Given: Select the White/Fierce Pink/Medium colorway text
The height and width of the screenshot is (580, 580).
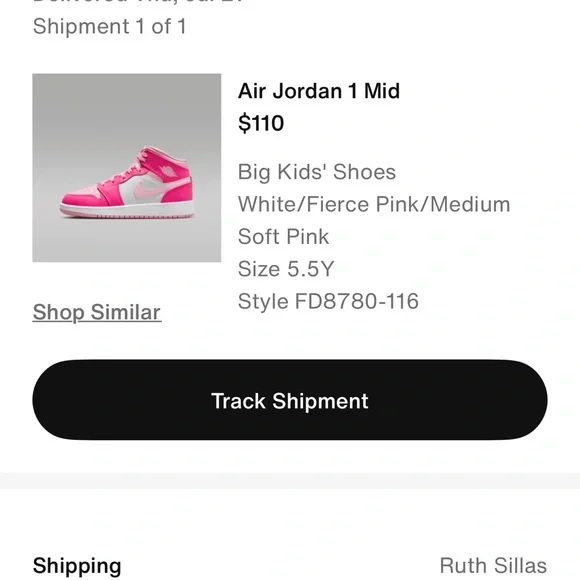Looking at the screenshot, I should (x=374, y=204).
